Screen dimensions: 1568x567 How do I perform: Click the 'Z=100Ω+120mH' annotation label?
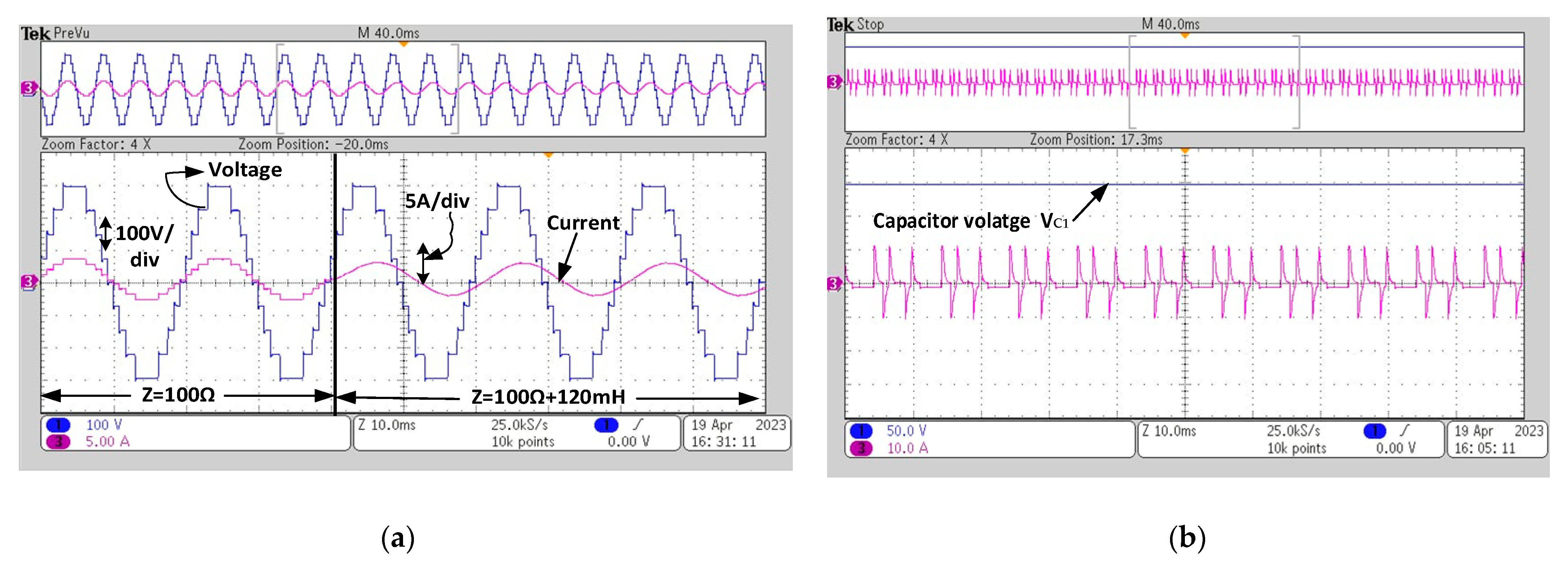tap(548, 397)
